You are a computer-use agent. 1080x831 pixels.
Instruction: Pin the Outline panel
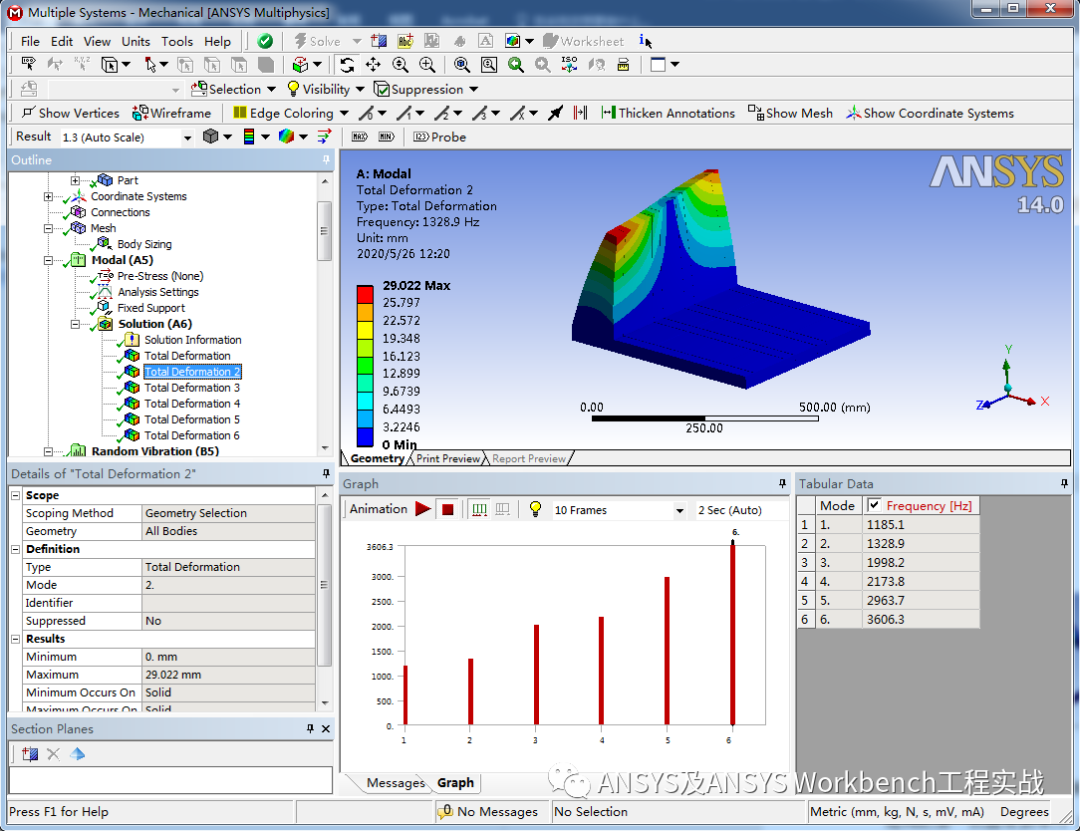[x=326, y=160]
